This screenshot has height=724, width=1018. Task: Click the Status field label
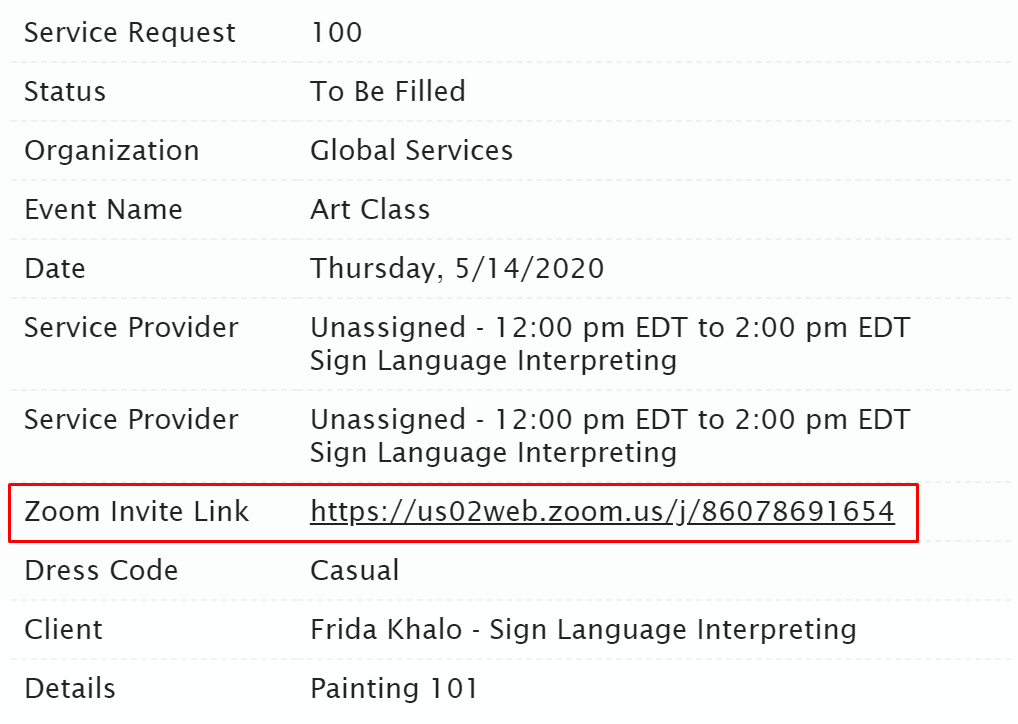[x=65, y=92]
